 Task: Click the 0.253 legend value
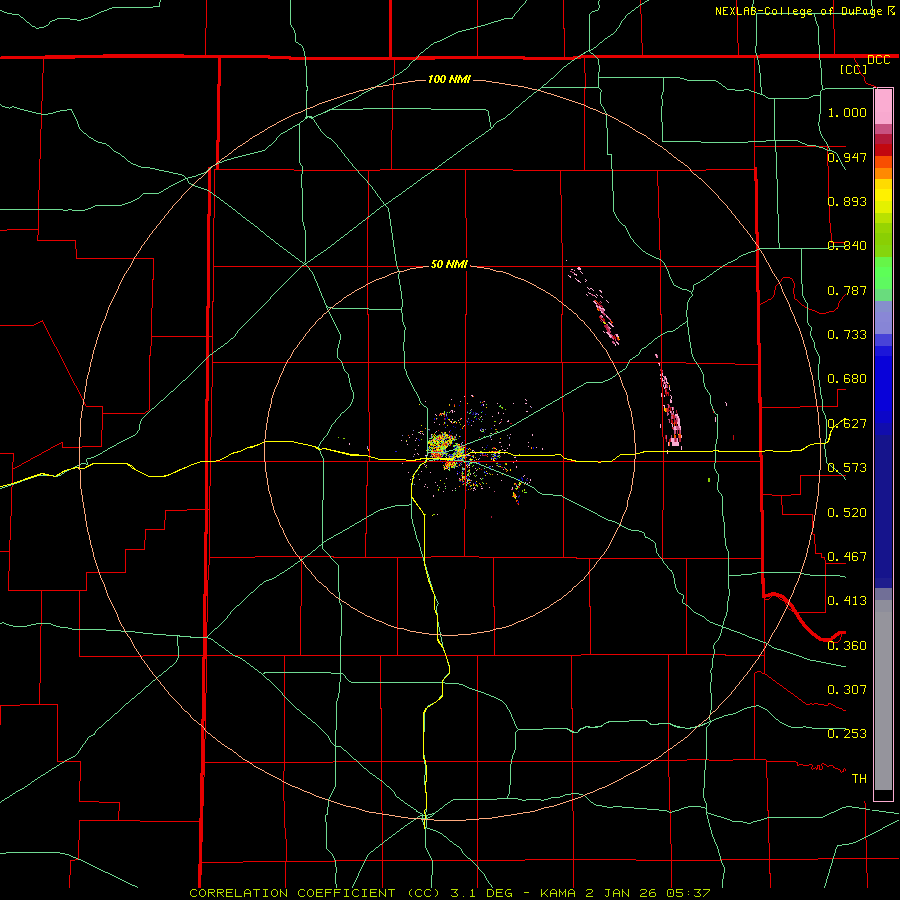click(847, 734)
